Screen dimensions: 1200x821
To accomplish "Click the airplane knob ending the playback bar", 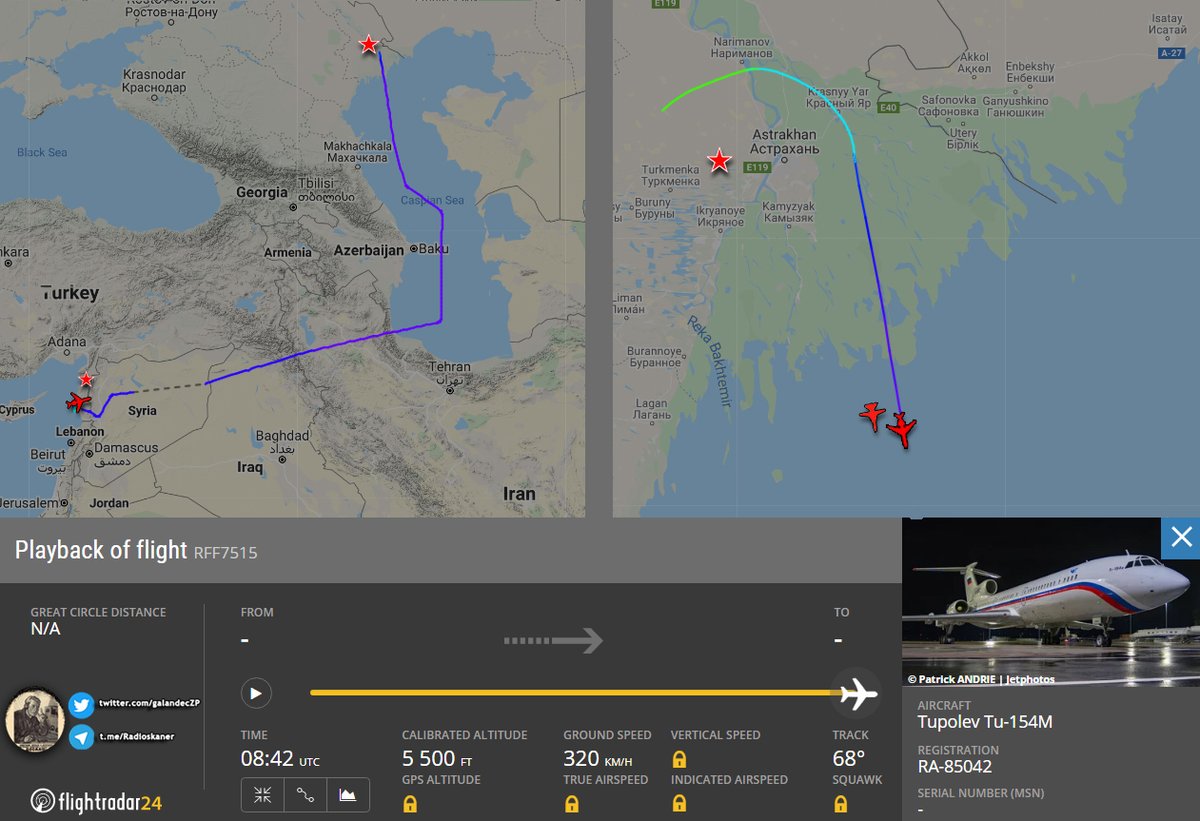I will tap(857, 693).
